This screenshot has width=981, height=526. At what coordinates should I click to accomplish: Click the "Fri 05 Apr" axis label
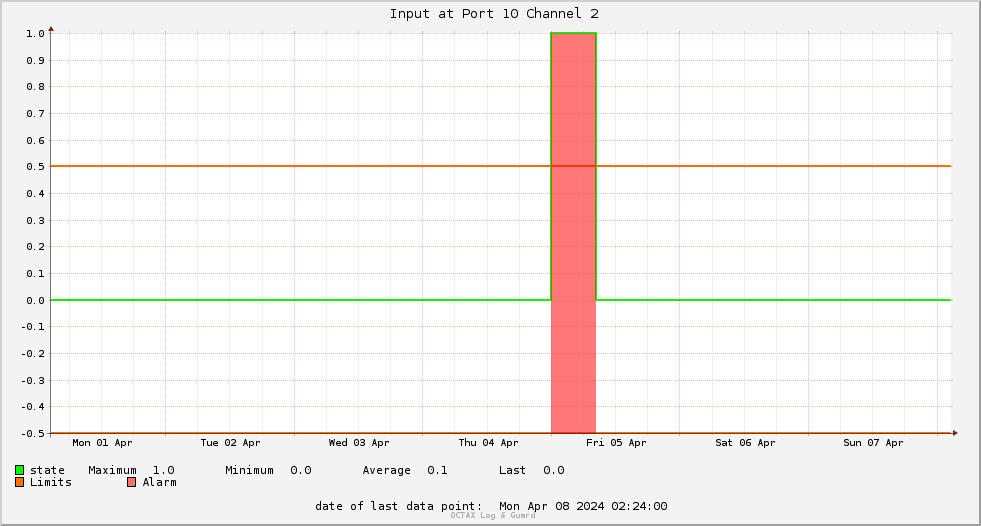pos(616,443)
